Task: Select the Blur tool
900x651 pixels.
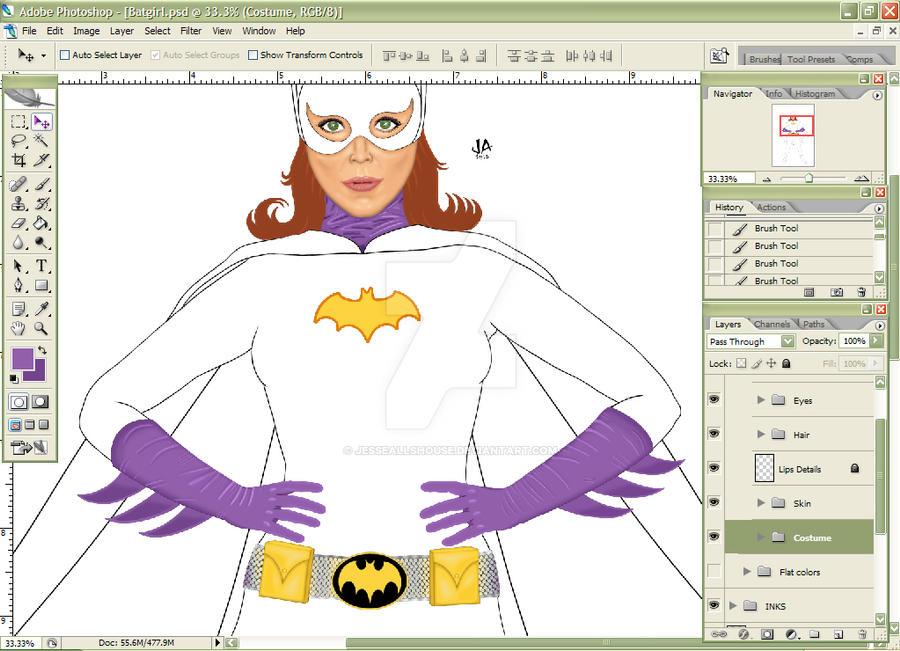Action: (x=18, y=242)
